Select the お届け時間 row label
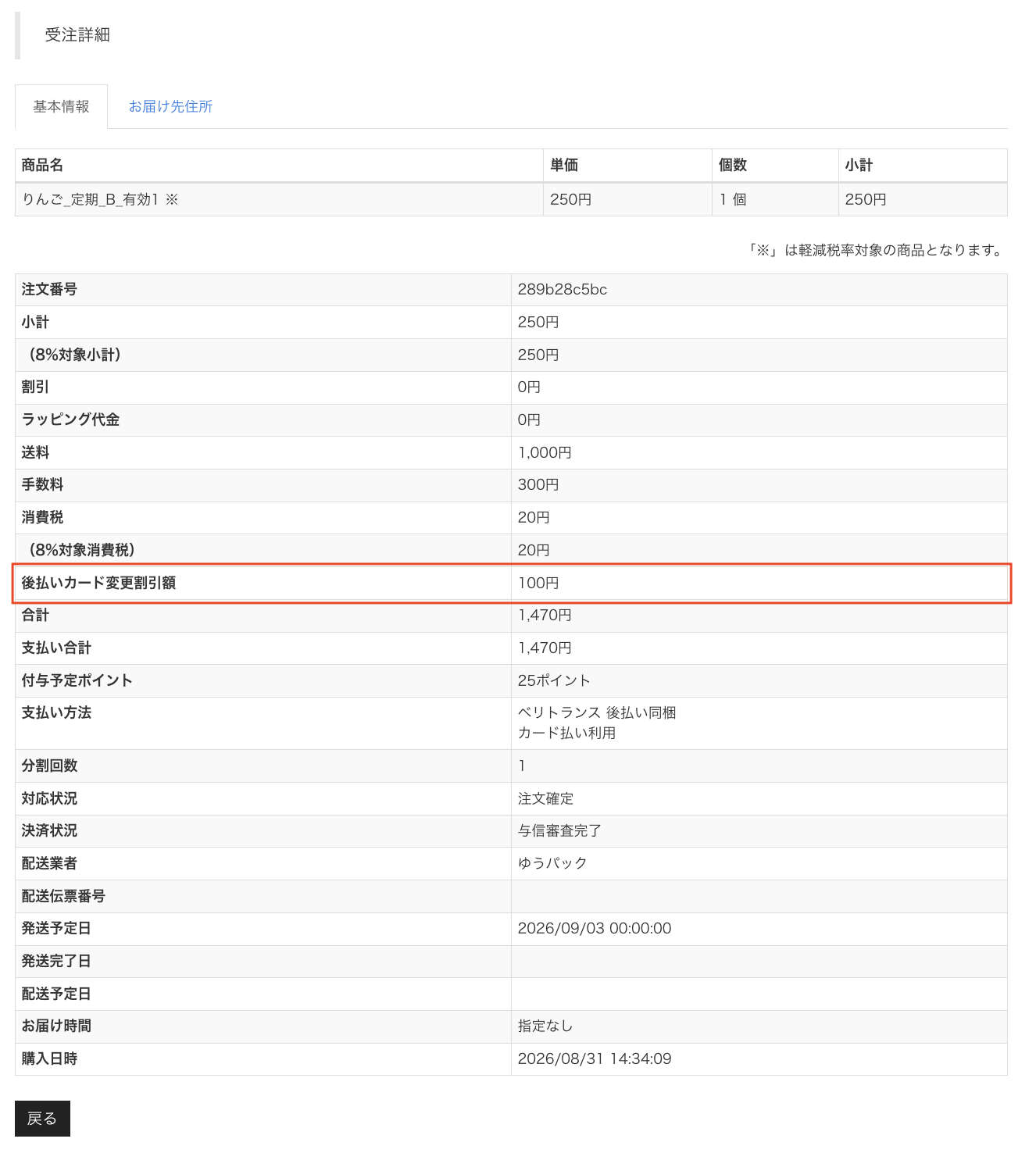 [56, 1026]
